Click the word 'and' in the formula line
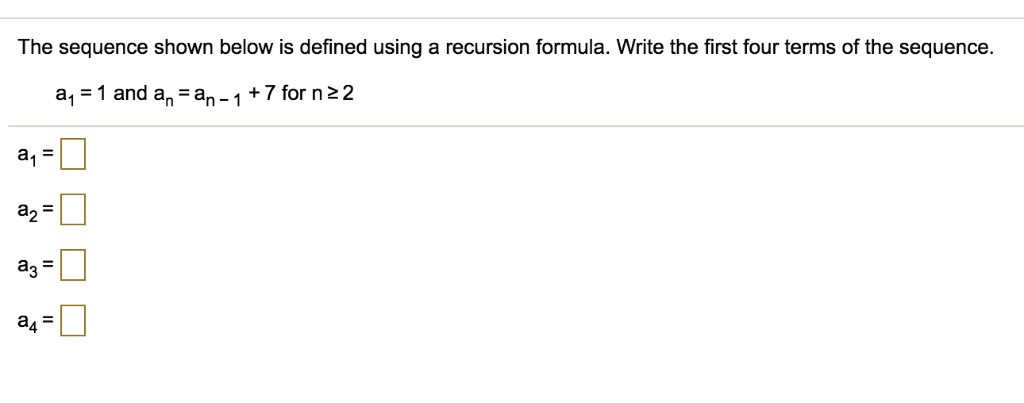 131,94
